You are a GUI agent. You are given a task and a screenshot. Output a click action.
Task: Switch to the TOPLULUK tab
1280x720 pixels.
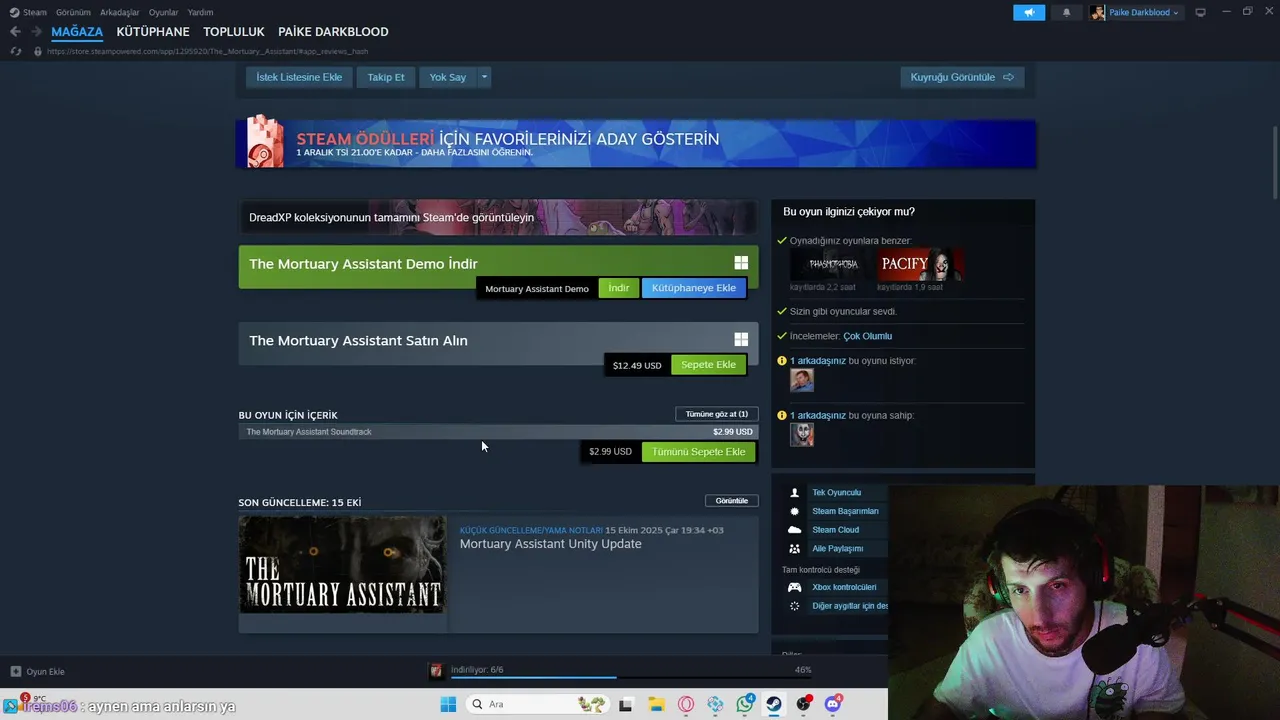[234, 32]
